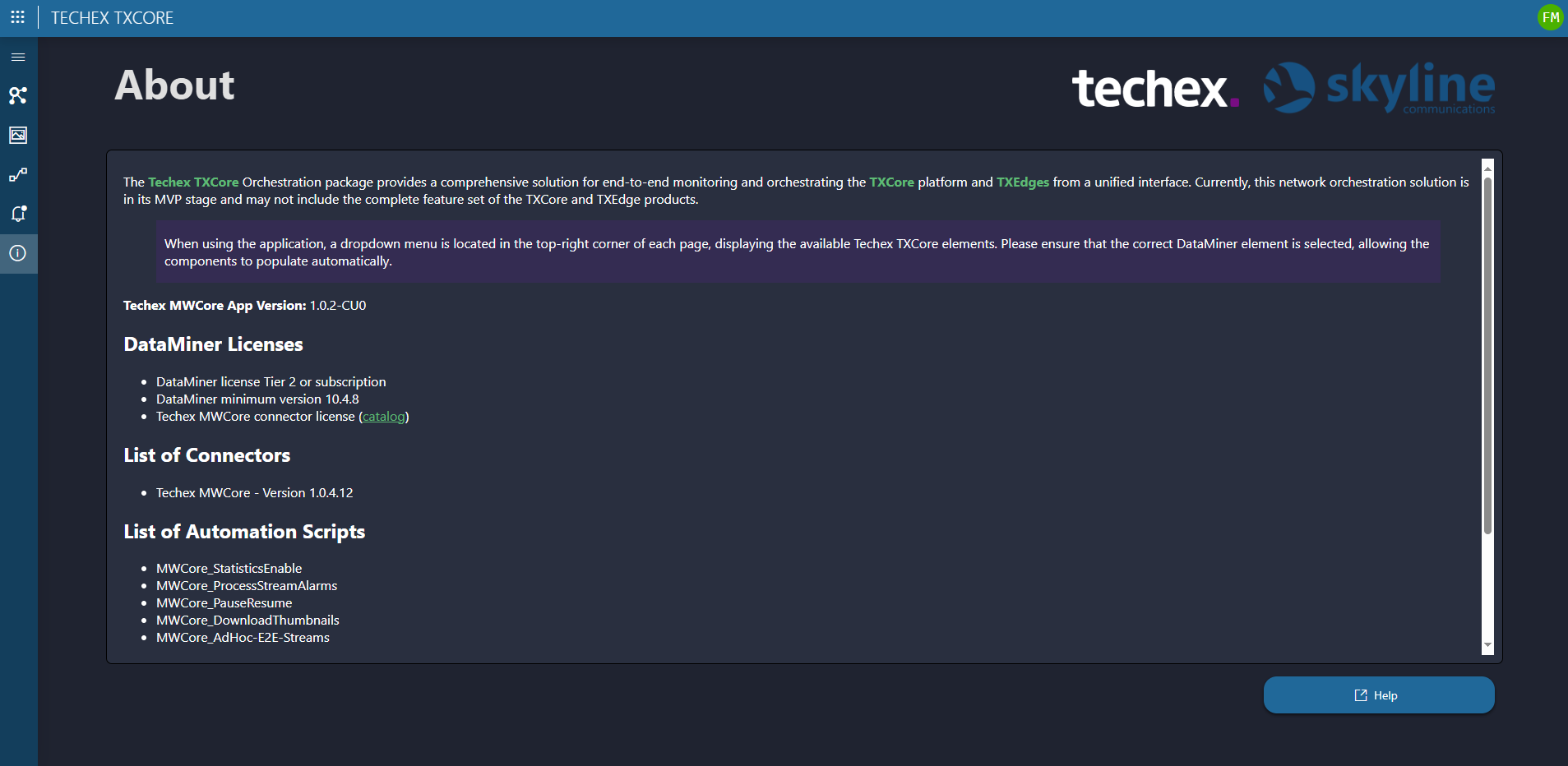Click the TECHEX TXCORE app title
Image resolution: width=1568 pixels, height=766 pixels.
tap(113, 18)
